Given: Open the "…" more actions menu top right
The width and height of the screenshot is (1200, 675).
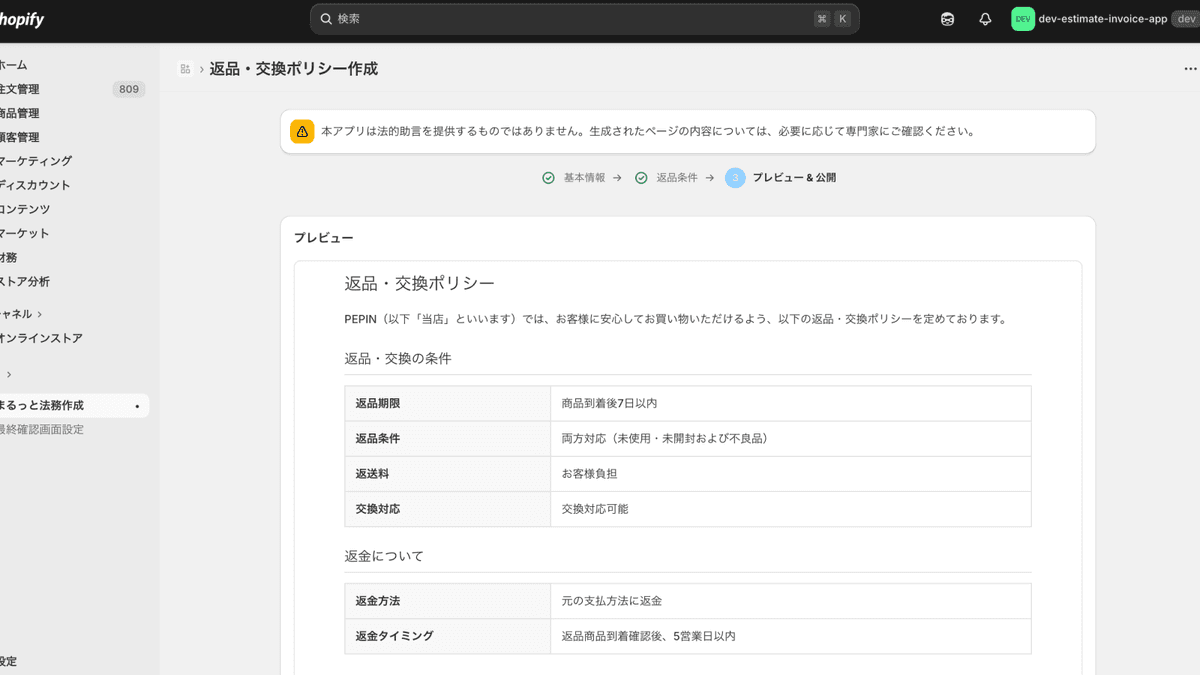Looking at the screenshot, I should pos(1189,68).
